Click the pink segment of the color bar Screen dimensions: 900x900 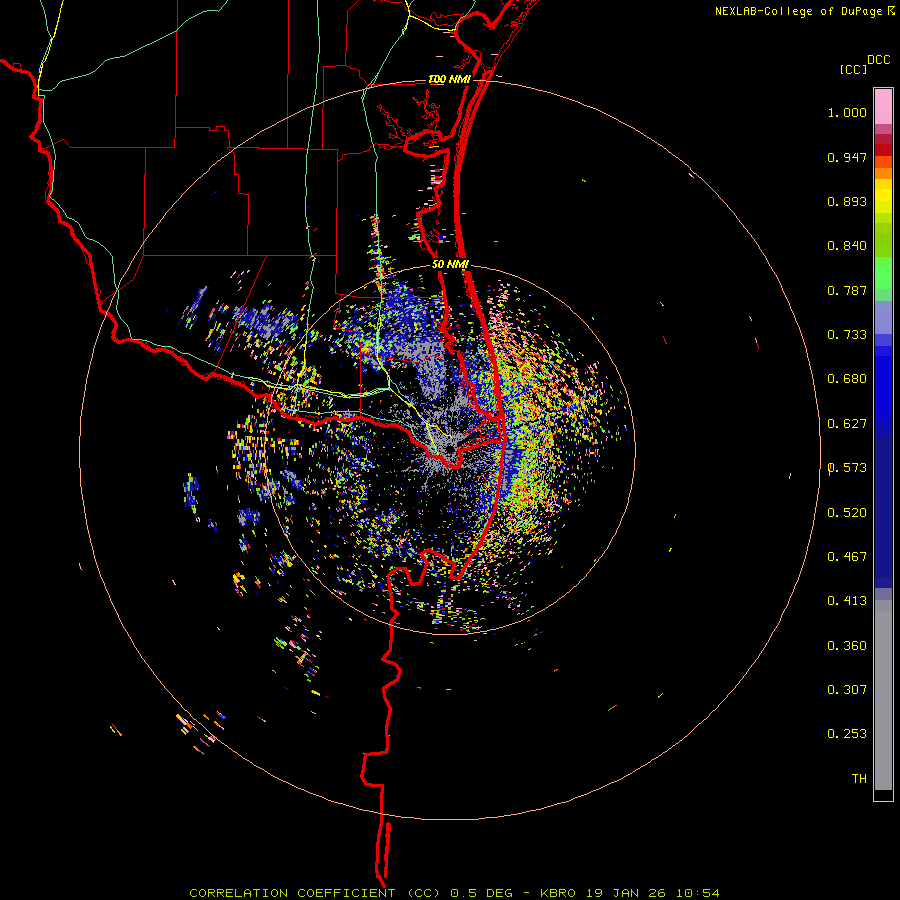[883, 106]
